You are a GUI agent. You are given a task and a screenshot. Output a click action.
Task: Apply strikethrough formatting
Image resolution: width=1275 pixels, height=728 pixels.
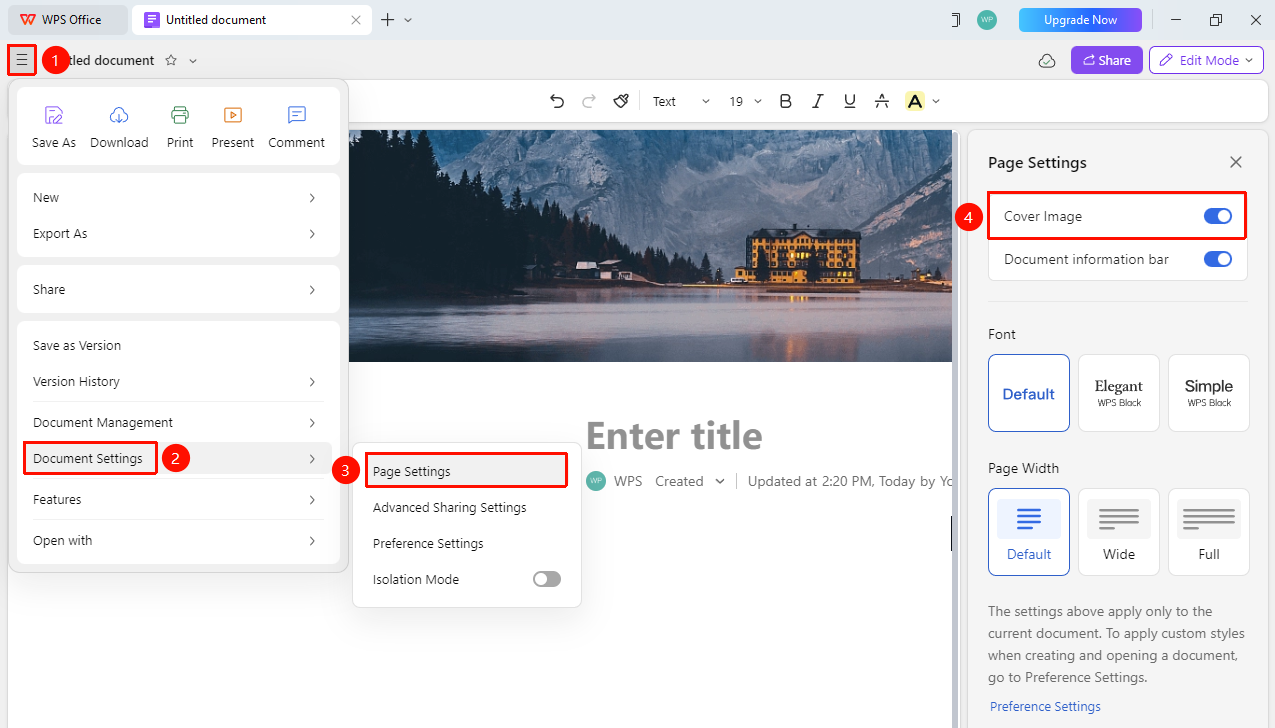click(881, 101)
